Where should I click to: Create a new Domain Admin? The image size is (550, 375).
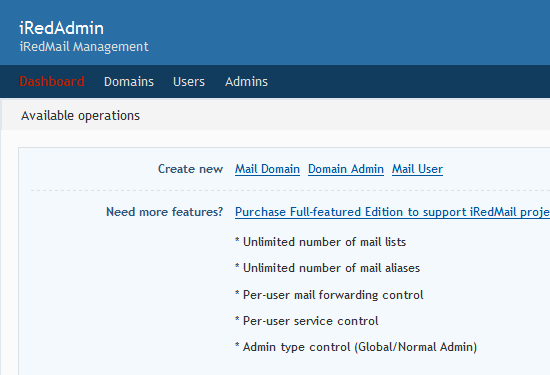(x=346, y=169)
